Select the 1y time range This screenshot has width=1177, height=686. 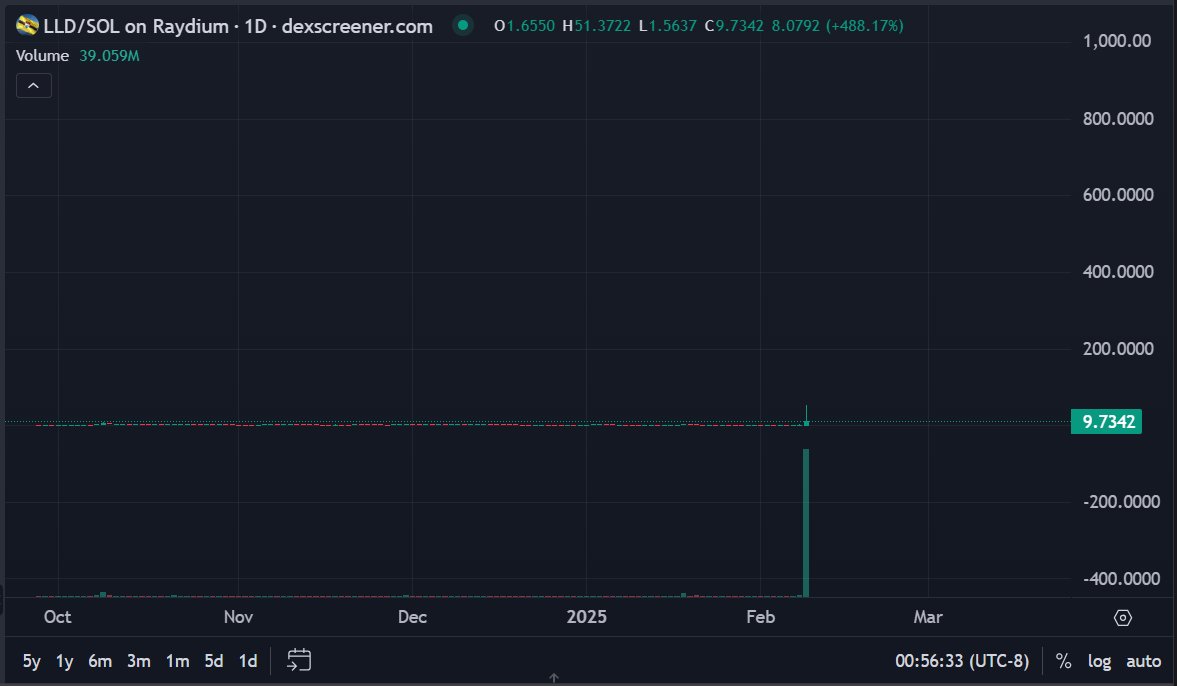pyautogui.click(x=64, y=661)
